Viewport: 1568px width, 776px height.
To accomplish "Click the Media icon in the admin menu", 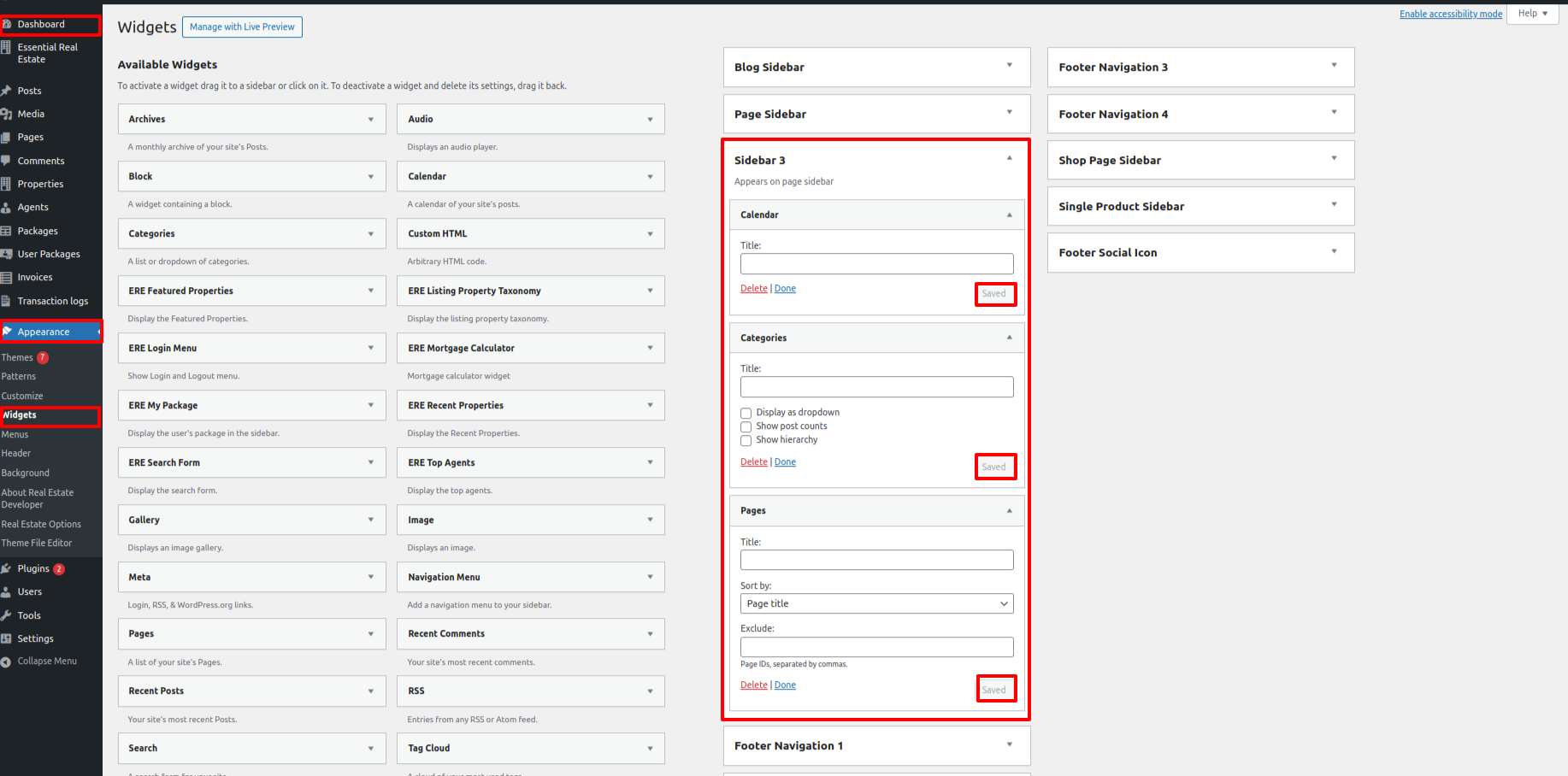I will 6,114.
